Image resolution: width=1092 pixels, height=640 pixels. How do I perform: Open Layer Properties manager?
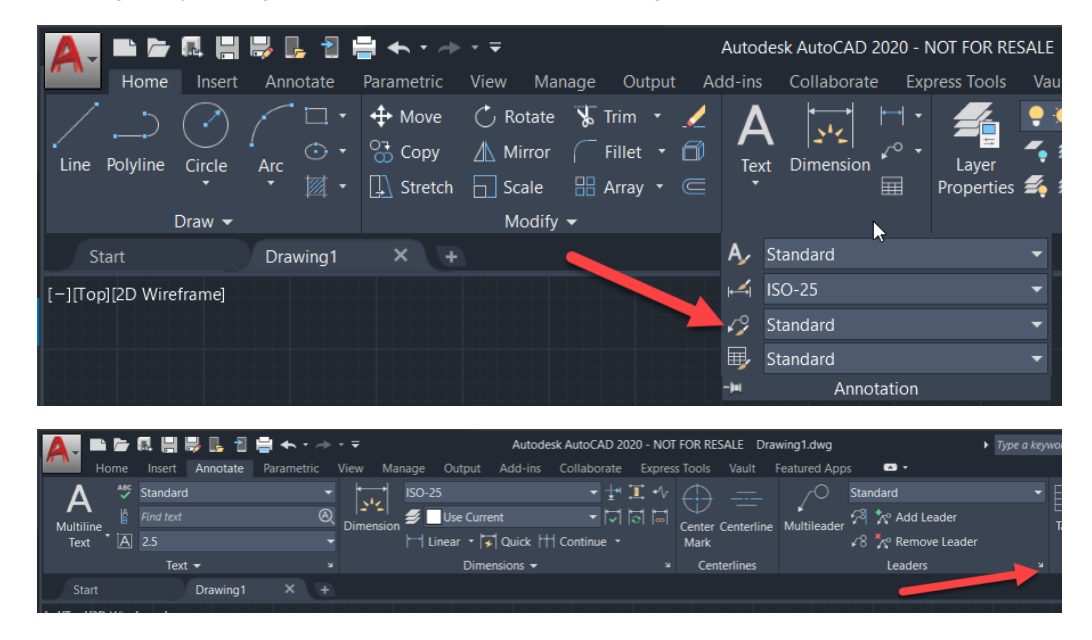[x=975, y=149]
